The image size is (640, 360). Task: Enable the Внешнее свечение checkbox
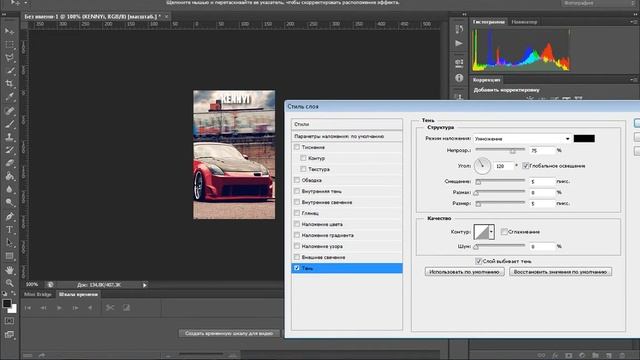pyautogui.click(x=297, y=257)
